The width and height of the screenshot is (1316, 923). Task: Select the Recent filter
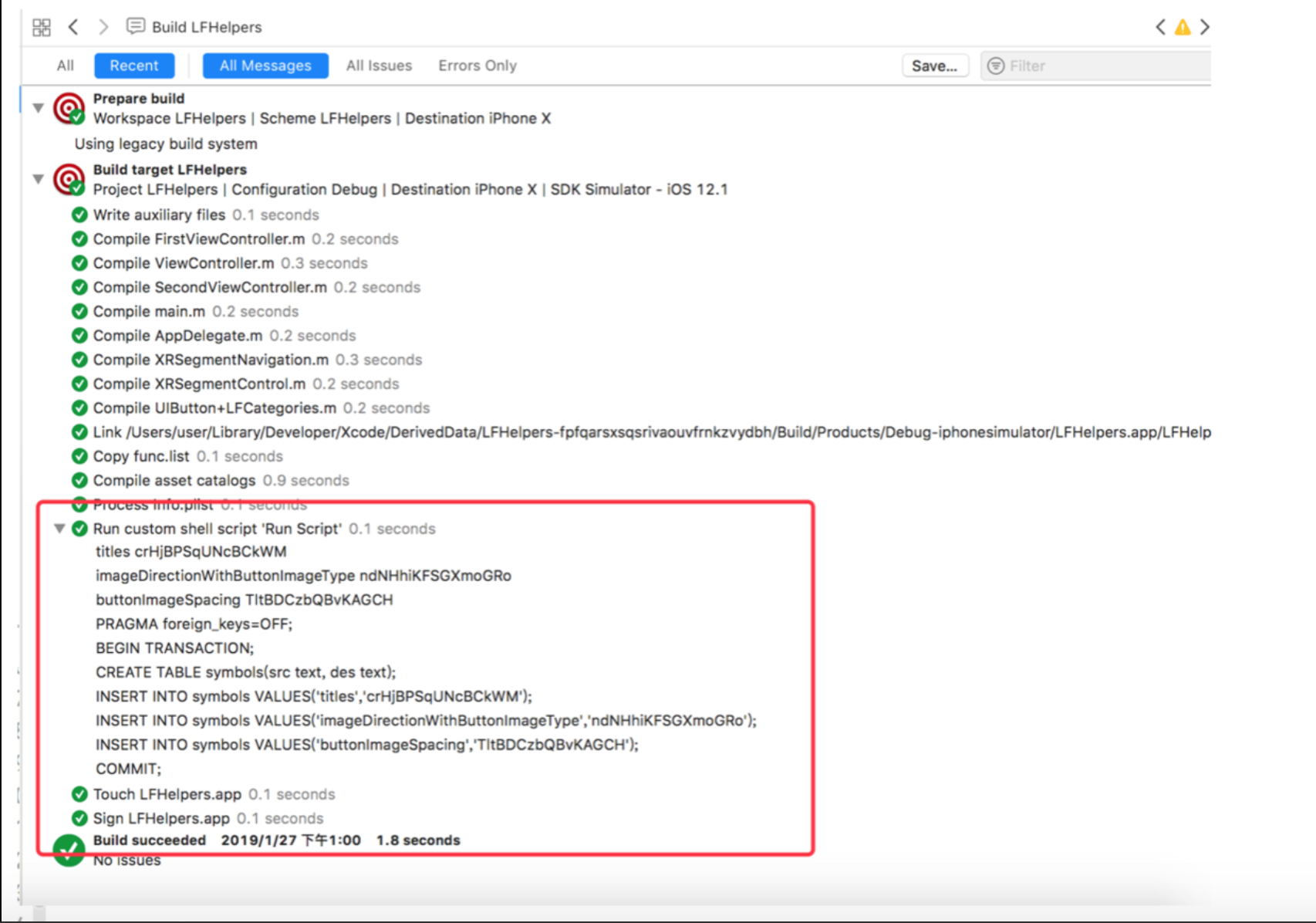coord(134,66)
